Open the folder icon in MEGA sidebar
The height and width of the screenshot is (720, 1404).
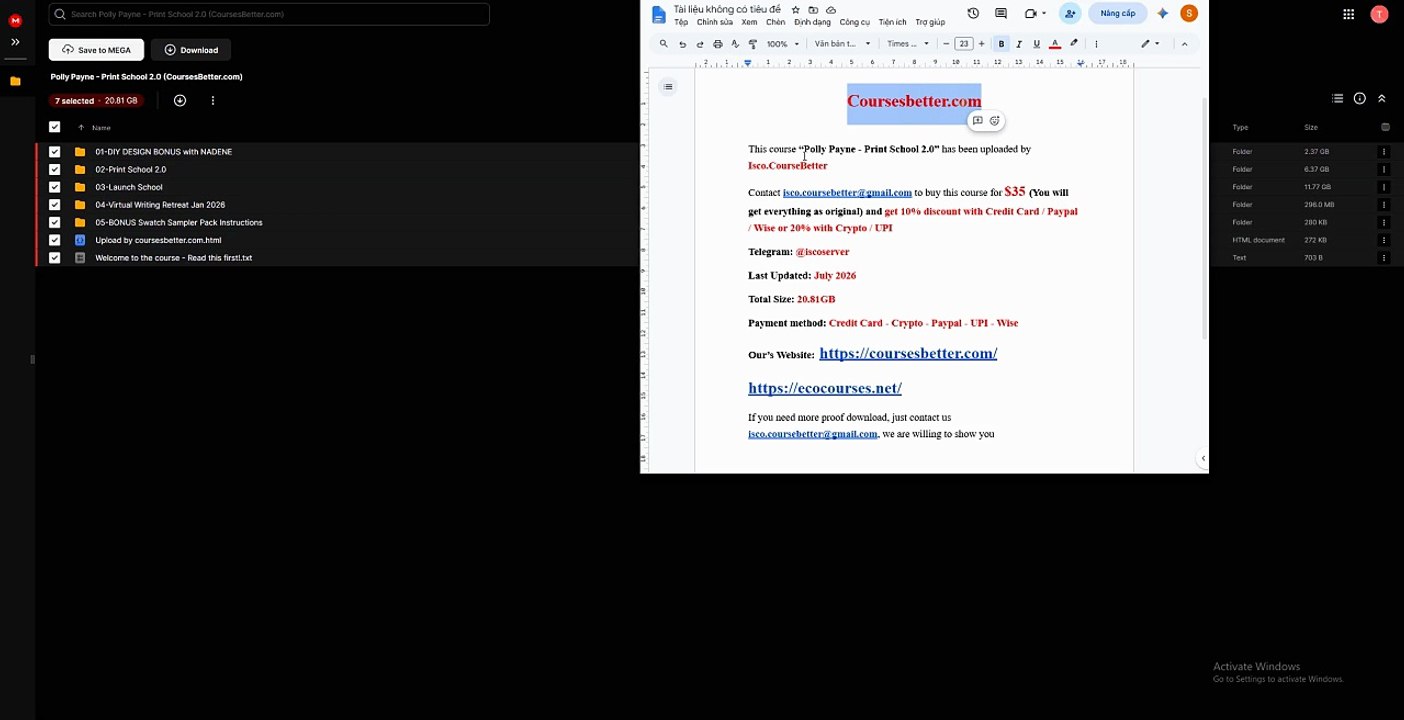pyautogui.click(x=15, y=81)
